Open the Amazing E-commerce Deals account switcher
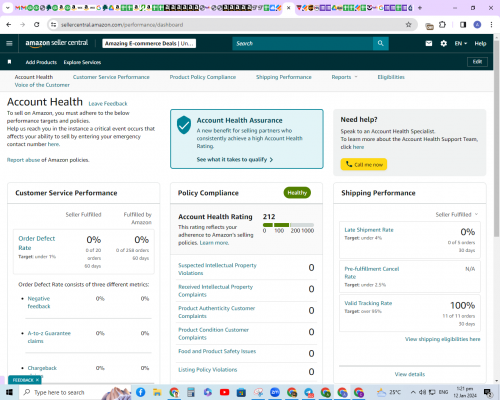500x400 pixels. (x=149, y=43)
